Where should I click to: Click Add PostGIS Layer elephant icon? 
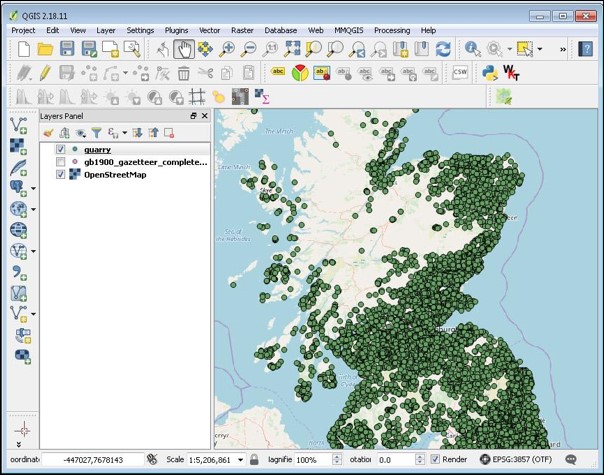18,188
